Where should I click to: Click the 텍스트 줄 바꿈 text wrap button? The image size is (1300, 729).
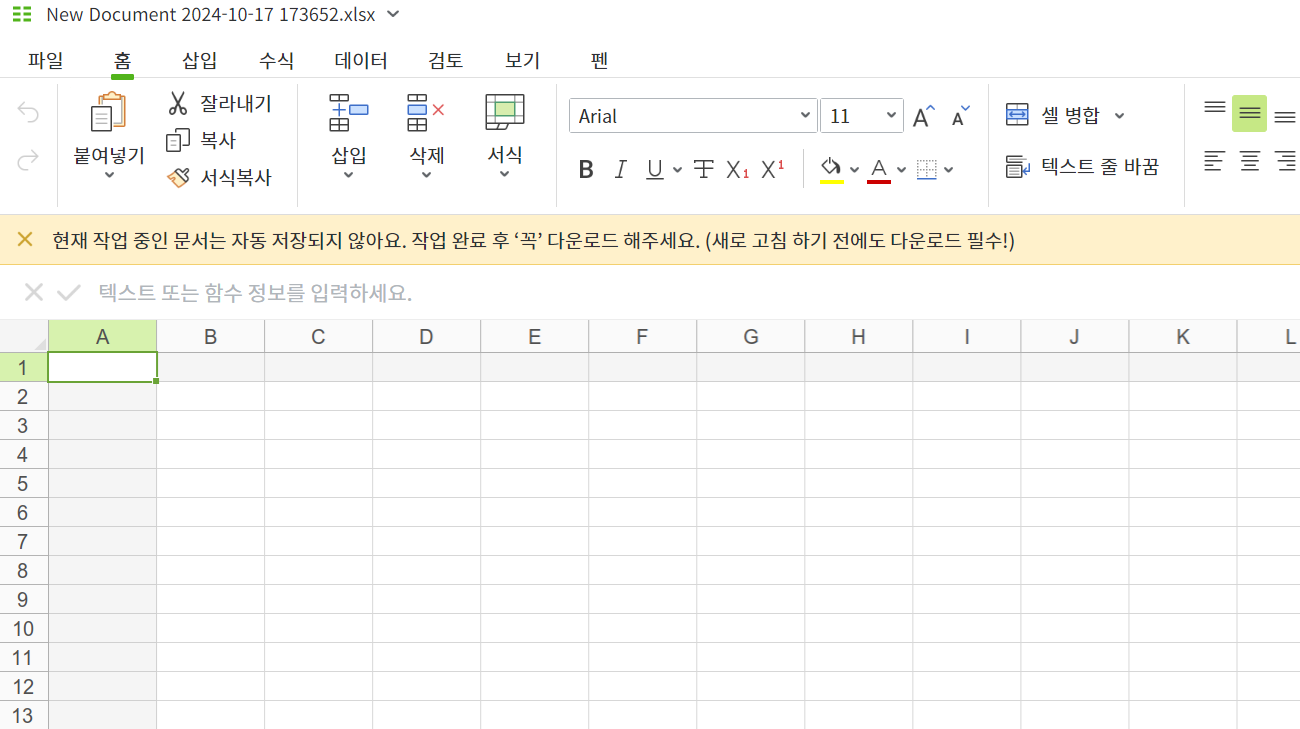tap(1085, 166)
